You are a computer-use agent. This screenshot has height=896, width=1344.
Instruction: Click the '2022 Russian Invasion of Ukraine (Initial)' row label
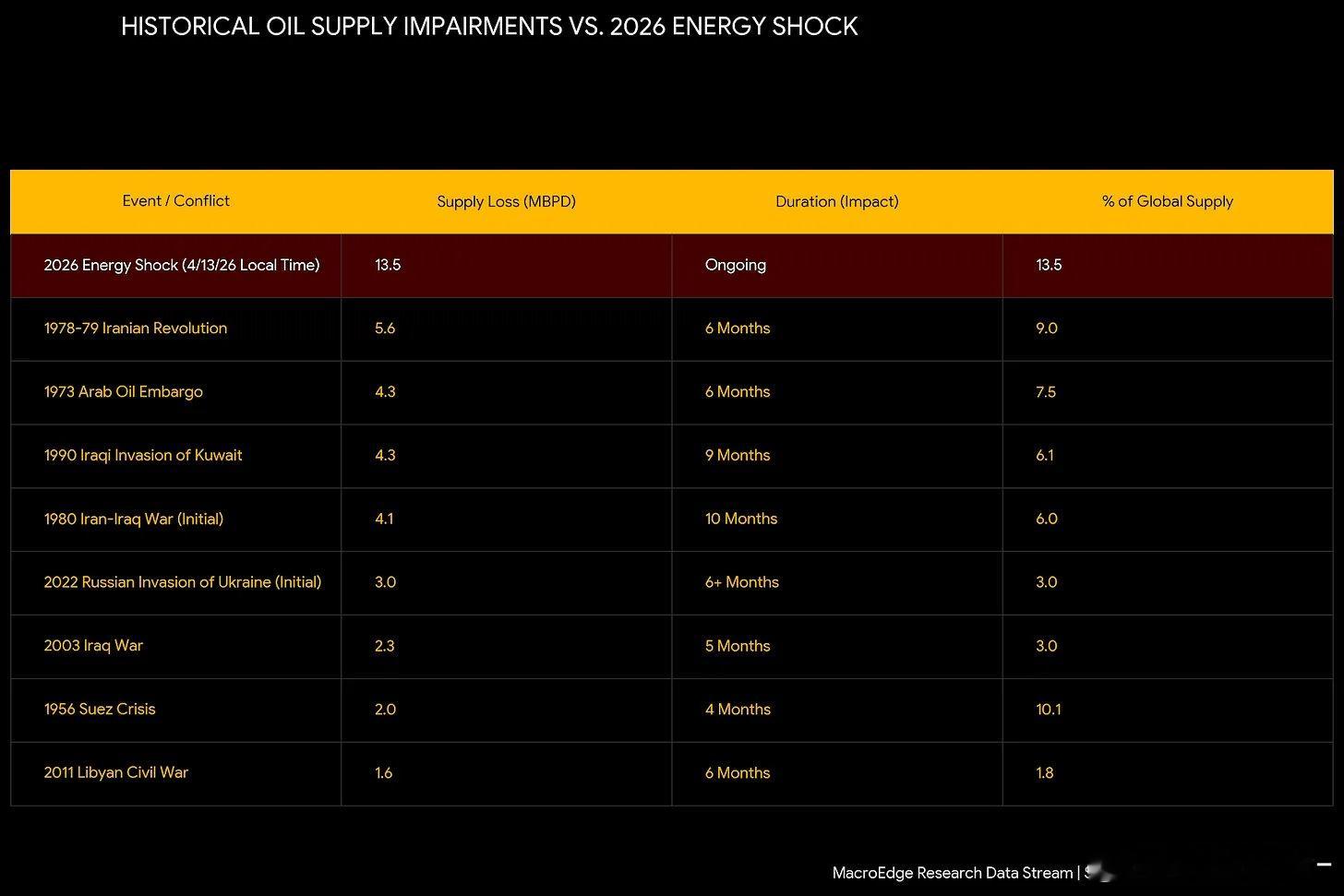coord(183,582)
